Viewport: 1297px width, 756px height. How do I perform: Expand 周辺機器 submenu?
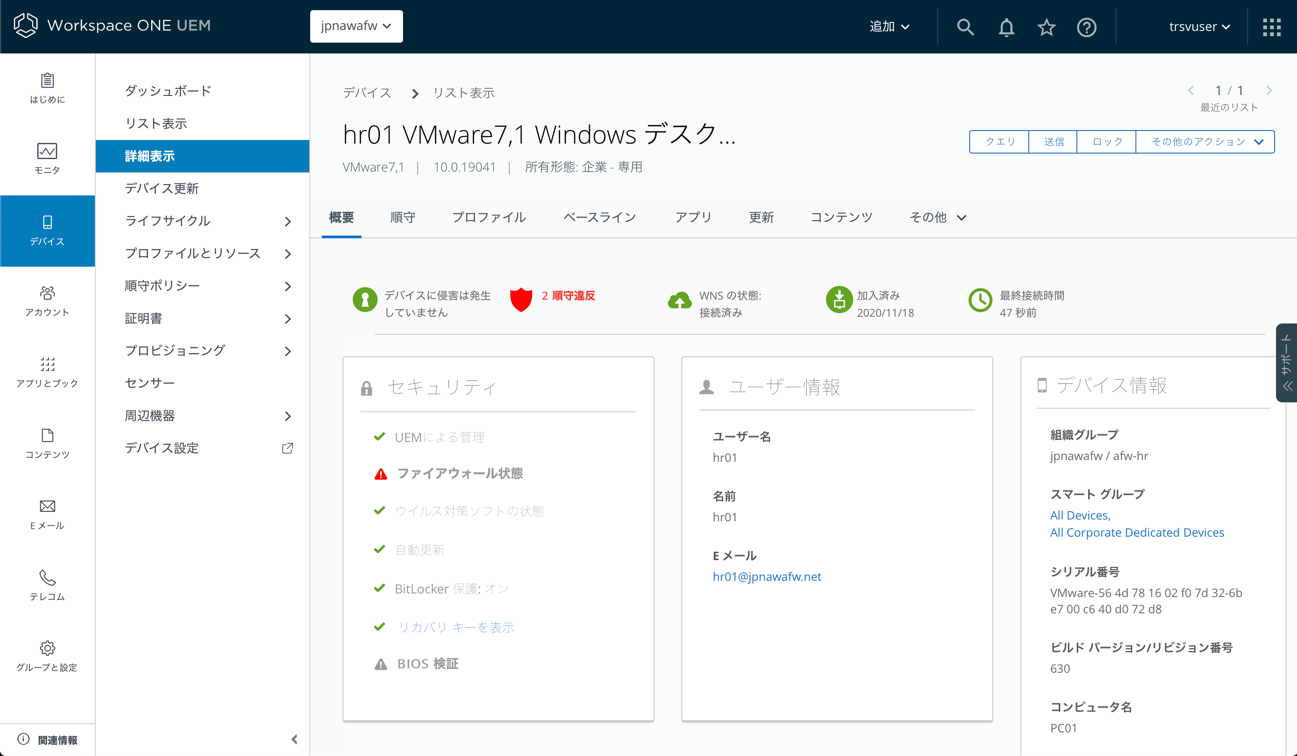[288, 416]
